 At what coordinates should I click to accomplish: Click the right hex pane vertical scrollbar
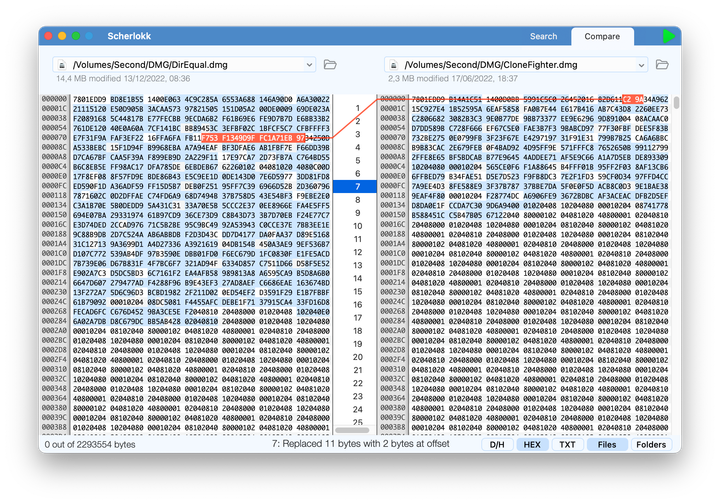676,103
